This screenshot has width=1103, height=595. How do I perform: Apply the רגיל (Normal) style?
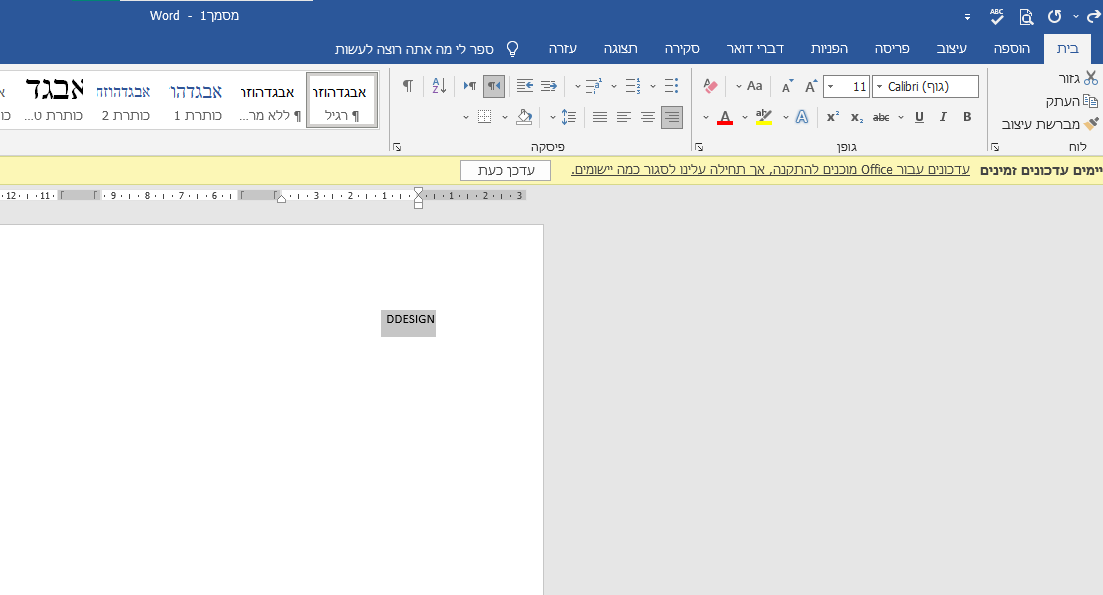coord(342,100)
